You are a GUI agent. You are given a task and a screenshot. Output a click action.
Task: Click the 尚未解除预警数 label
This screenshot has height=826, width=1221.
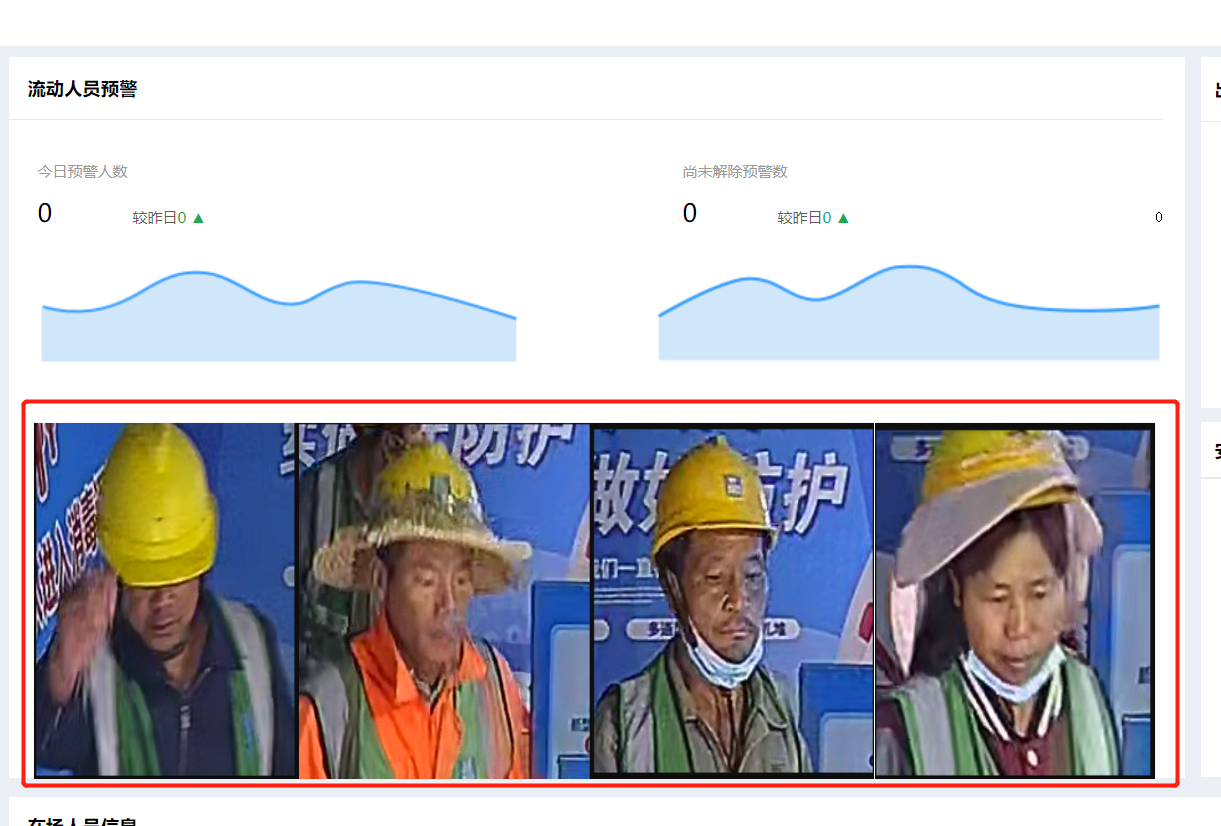coord(735,172)
